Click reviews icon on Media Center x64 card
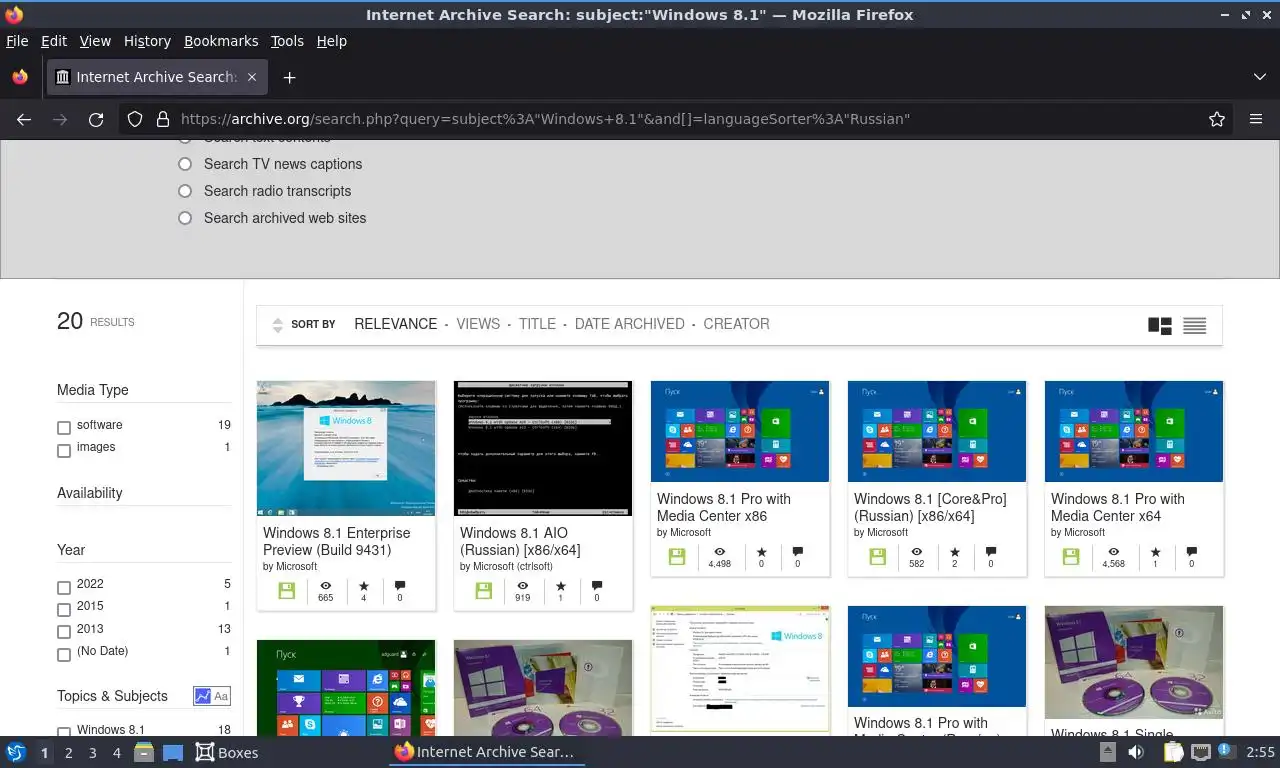 (x=1191, y=552)
